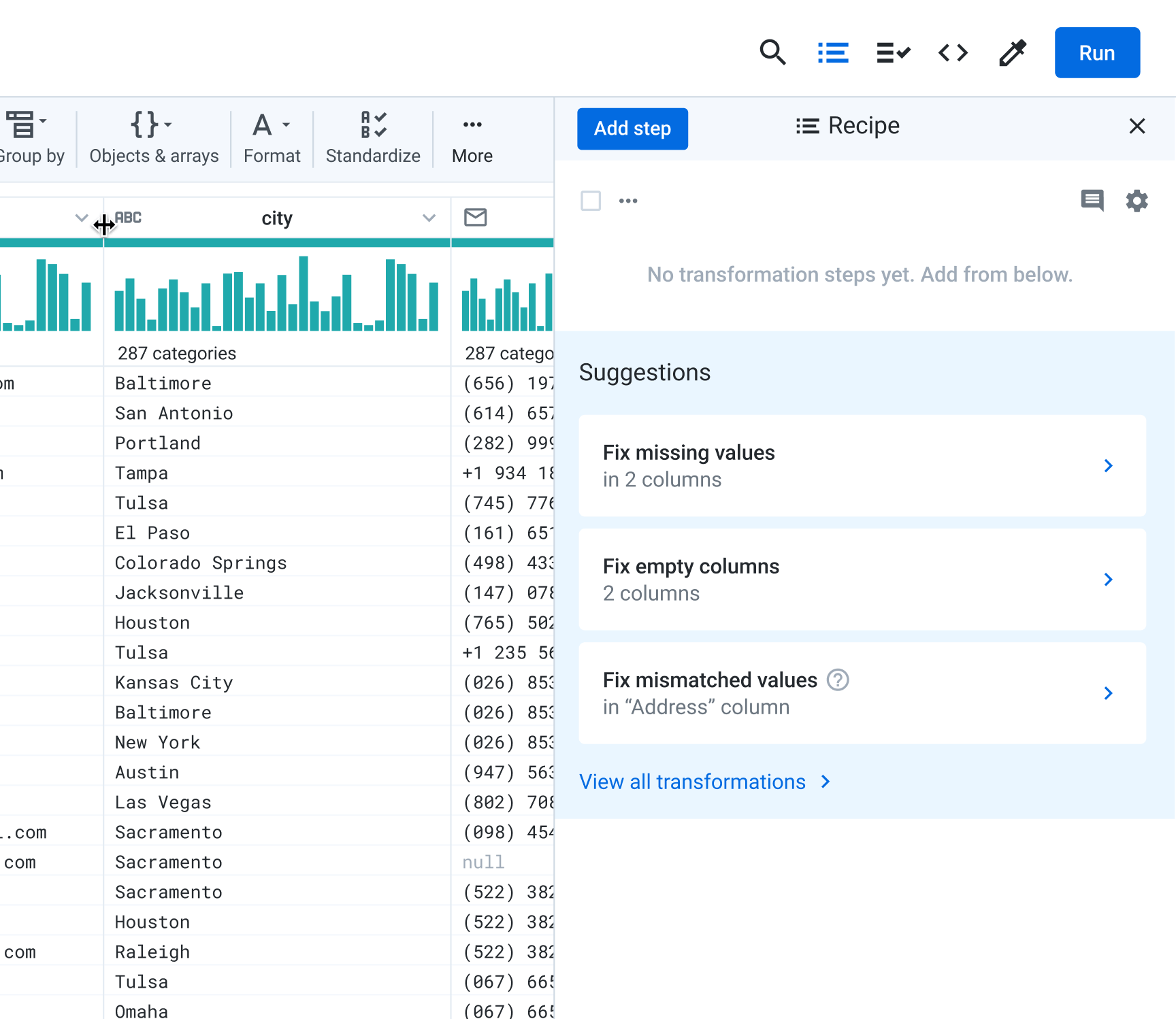
Task: Select the Colorado Springs cell
Action: pos(277,563)
